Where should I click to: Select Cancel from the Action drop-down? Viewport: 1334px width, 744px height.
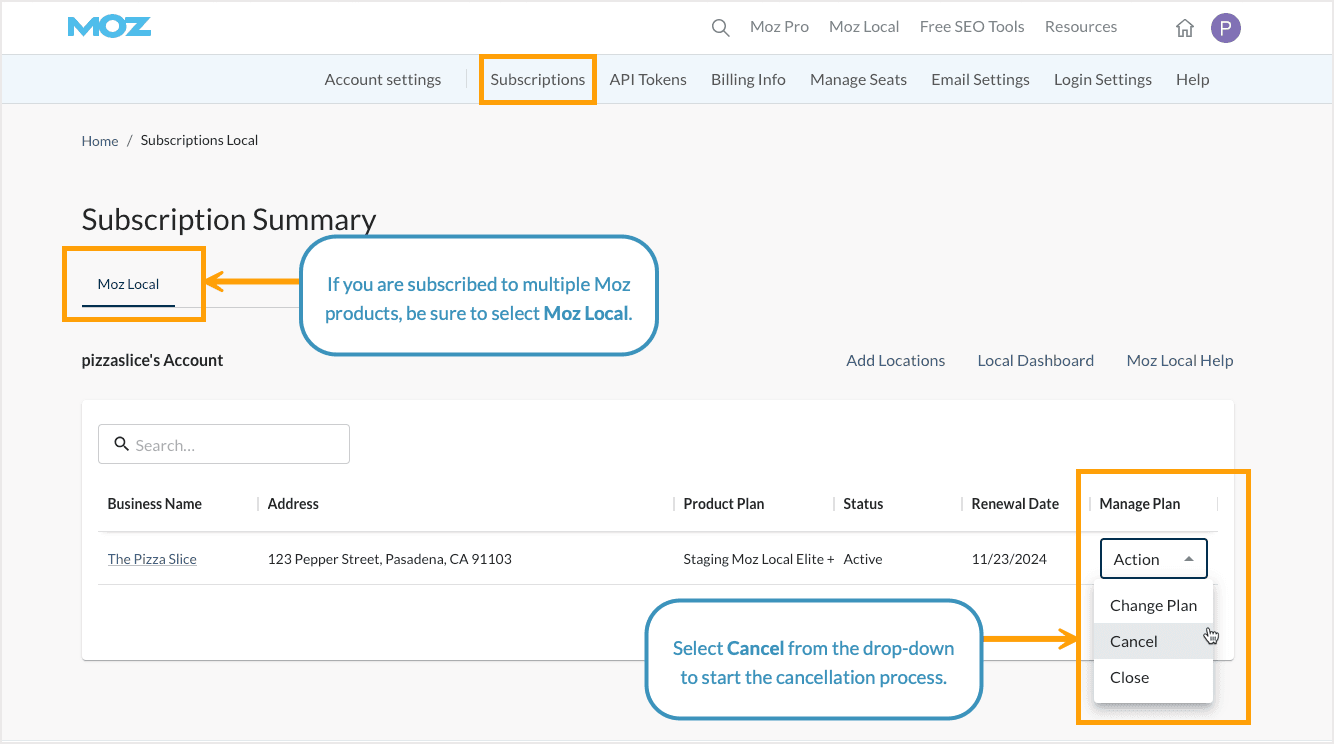coord(1133,641)
